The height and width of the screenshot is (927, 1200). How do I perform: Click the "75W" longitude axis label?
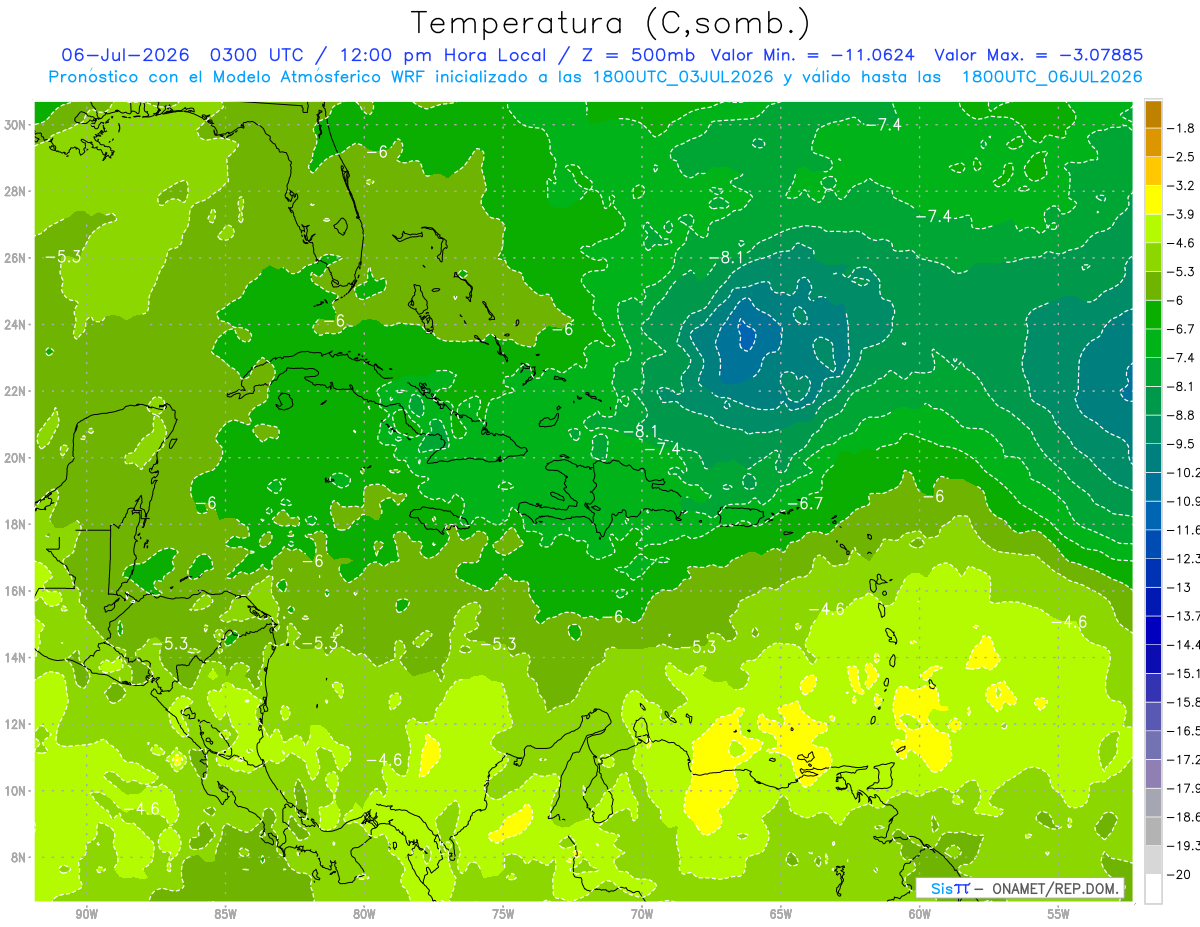click(x=503, y=914)
